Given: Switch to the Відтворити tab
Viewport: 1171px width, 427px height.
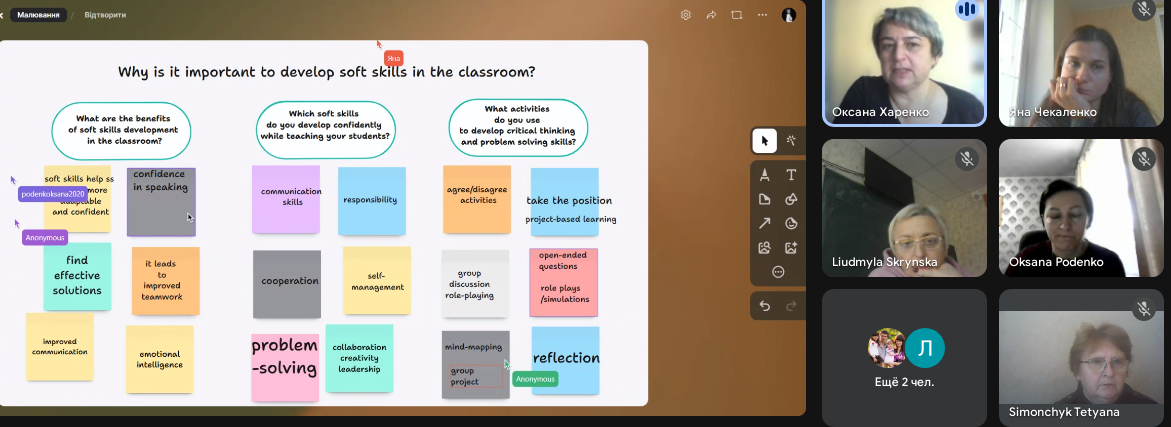Looking at the screenshot, I should [105, 15].
